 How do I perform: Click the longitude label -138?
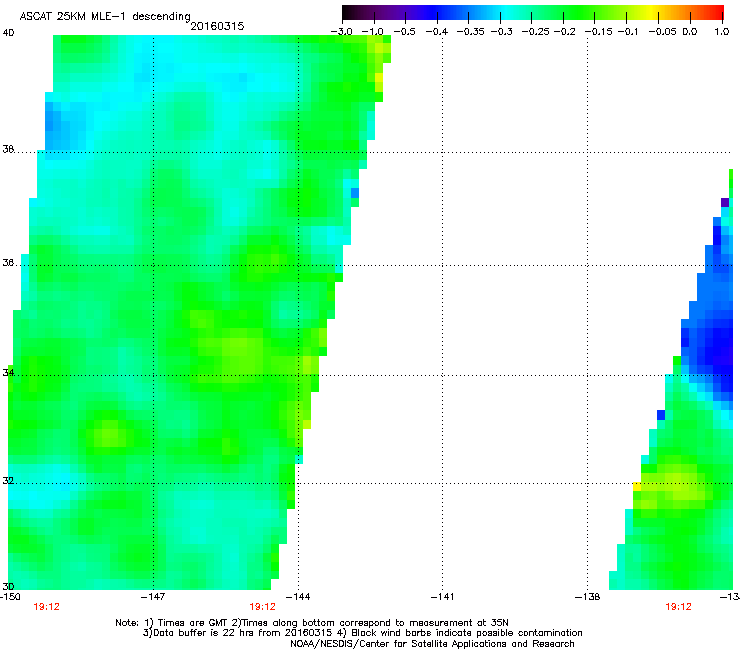pos(588,597)
